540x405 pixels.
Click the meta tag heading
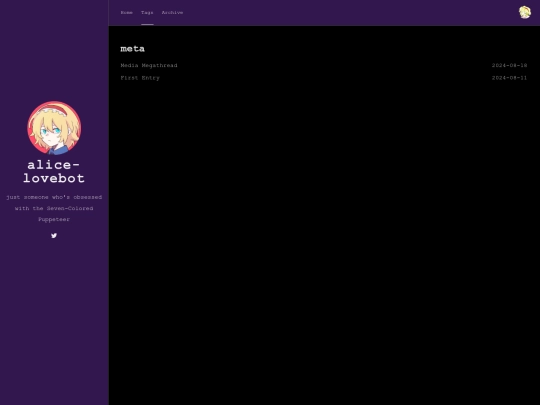(133, 49)
